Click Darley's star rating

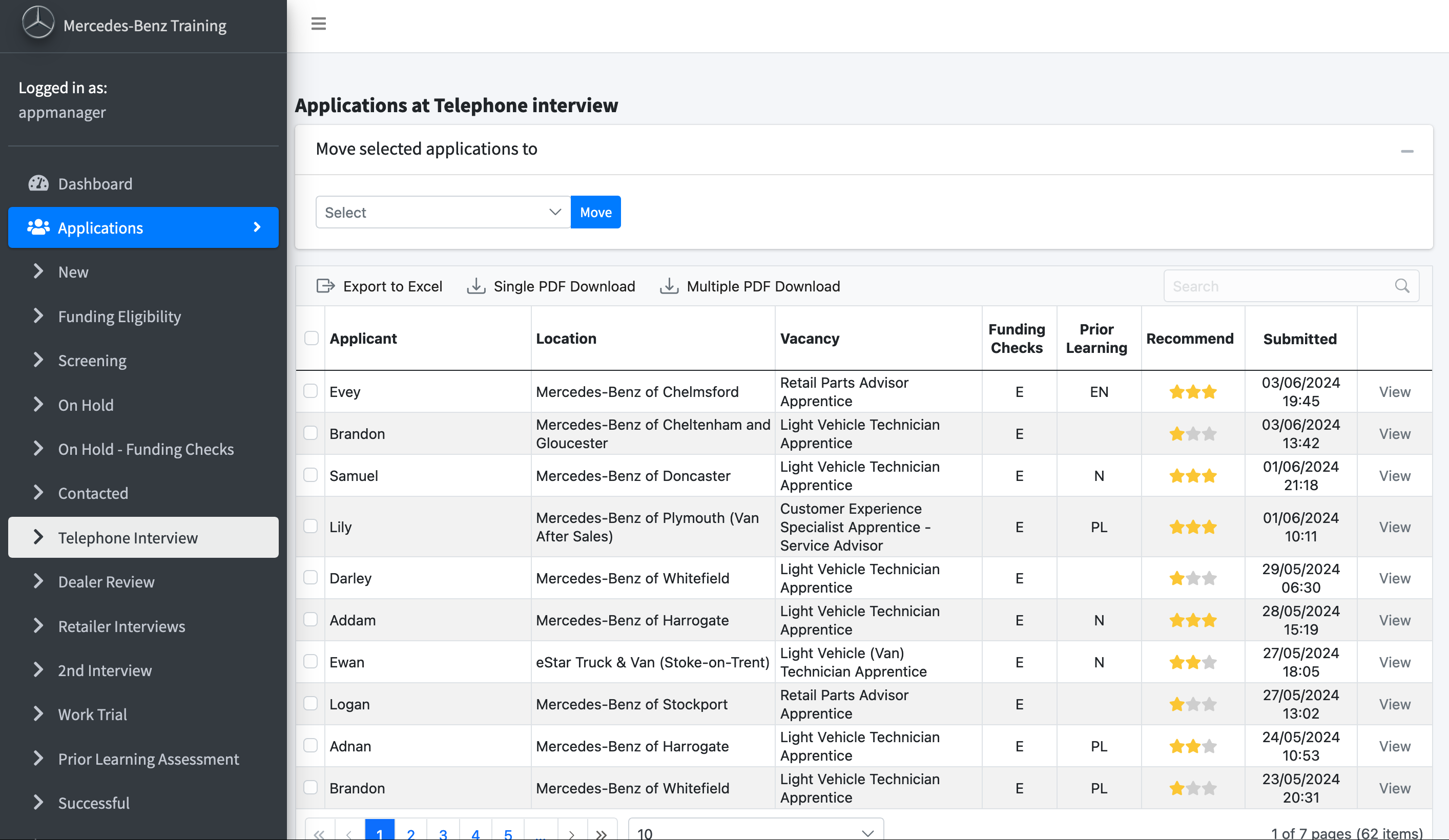[1193, 578]
